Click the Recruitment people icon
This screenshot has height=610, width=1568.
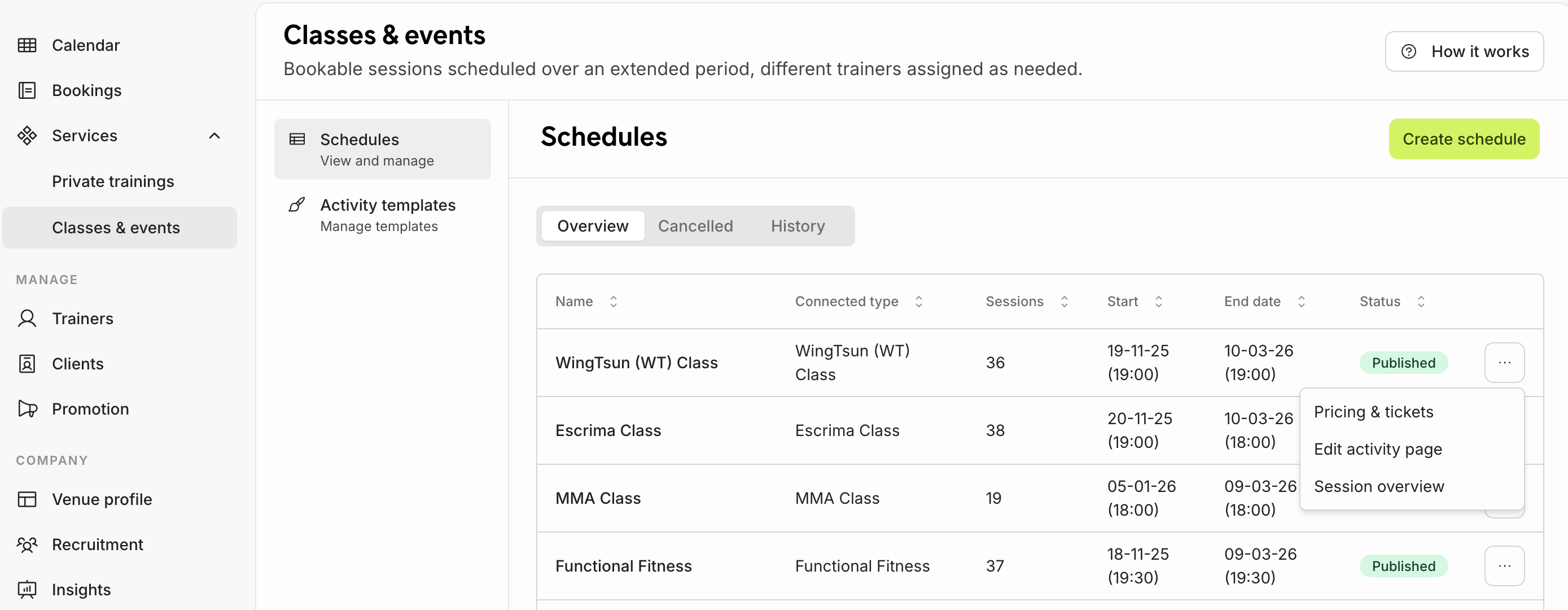pos(27,544)
